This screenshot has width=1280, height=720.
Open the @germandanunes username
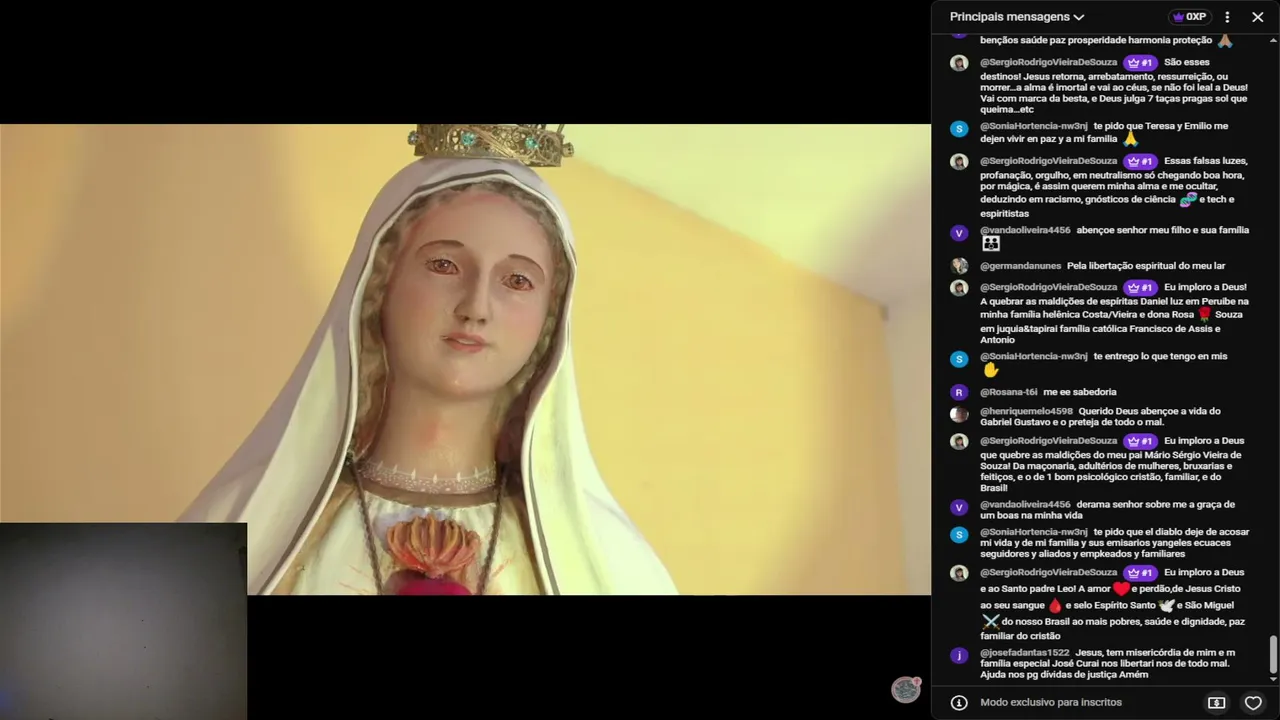pyautogui.click(x=1020, y=266)
